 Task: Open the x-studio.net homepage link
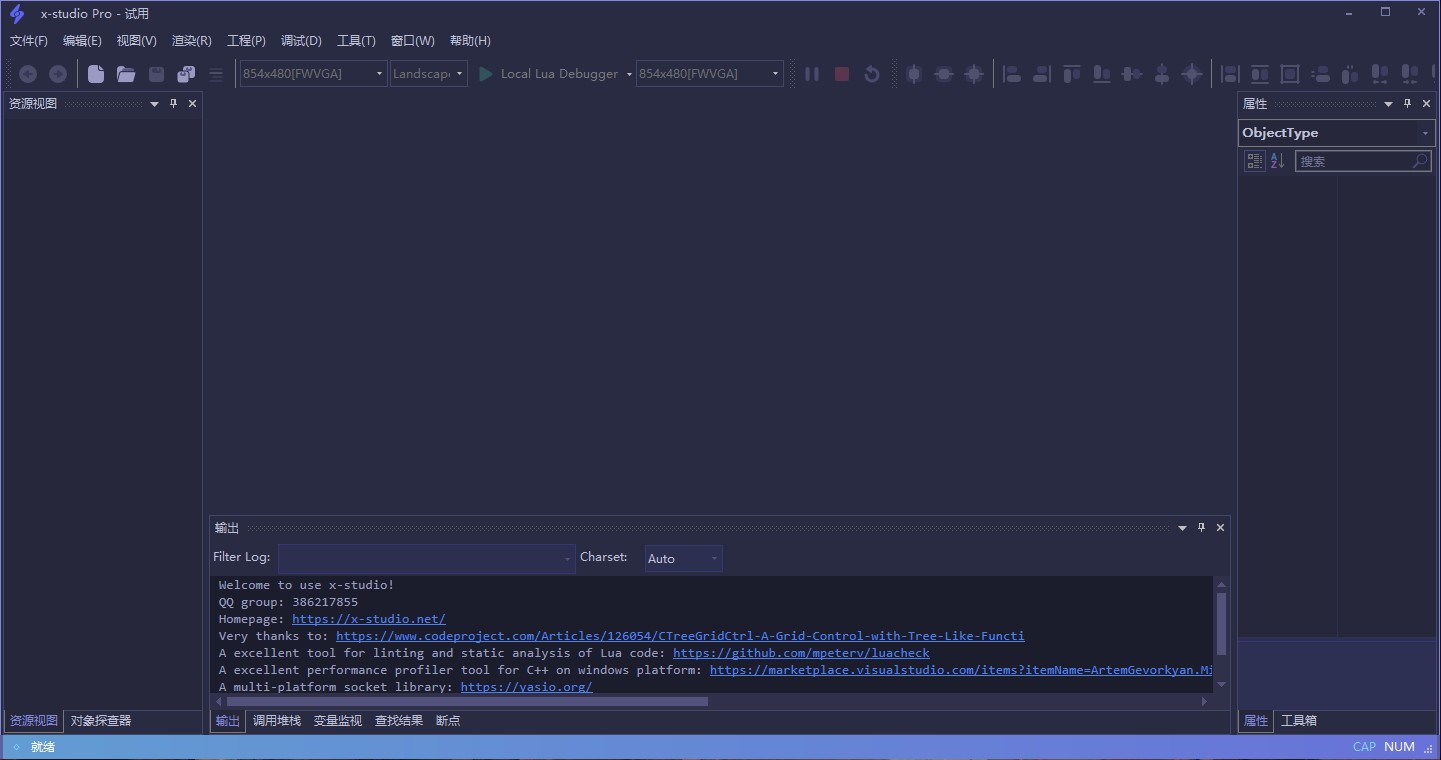click(x=368, y=619)
